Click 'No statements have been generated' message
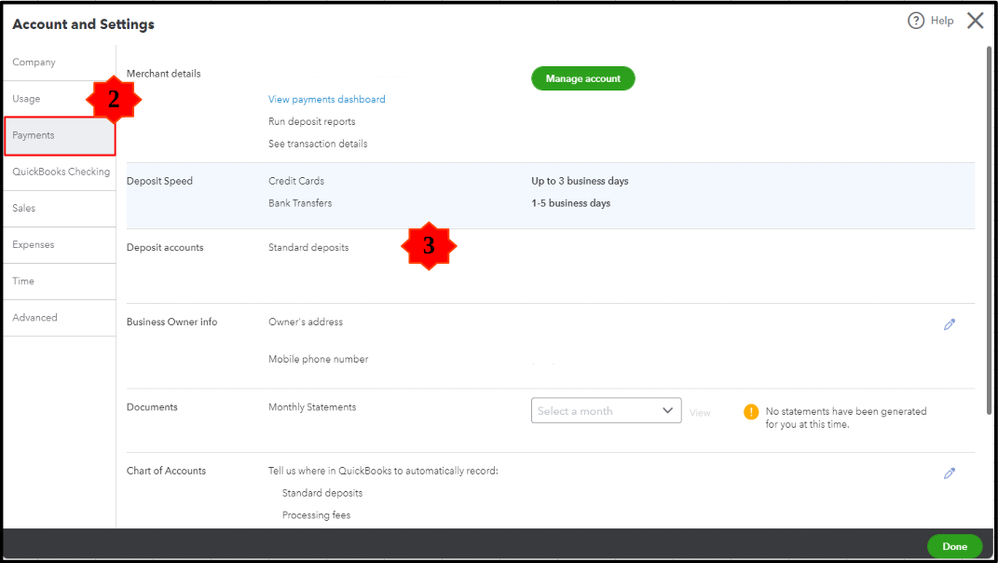Viewport: 998px width, 563px height. (846, 418)
